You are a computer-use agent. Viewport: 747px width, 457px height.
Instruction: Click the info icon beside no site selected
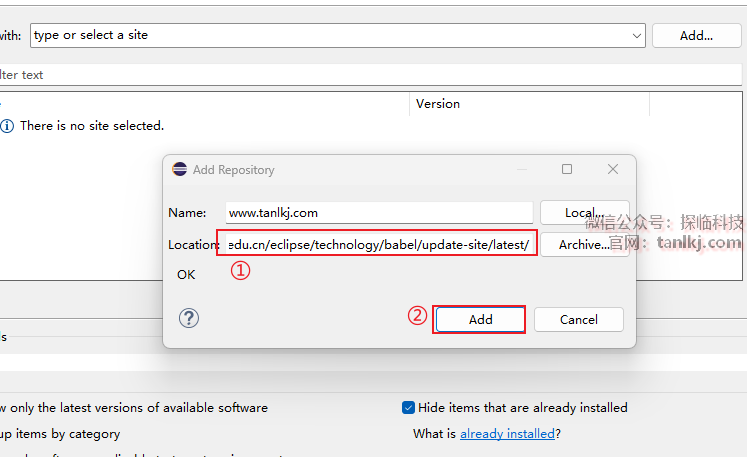[7, 126]
